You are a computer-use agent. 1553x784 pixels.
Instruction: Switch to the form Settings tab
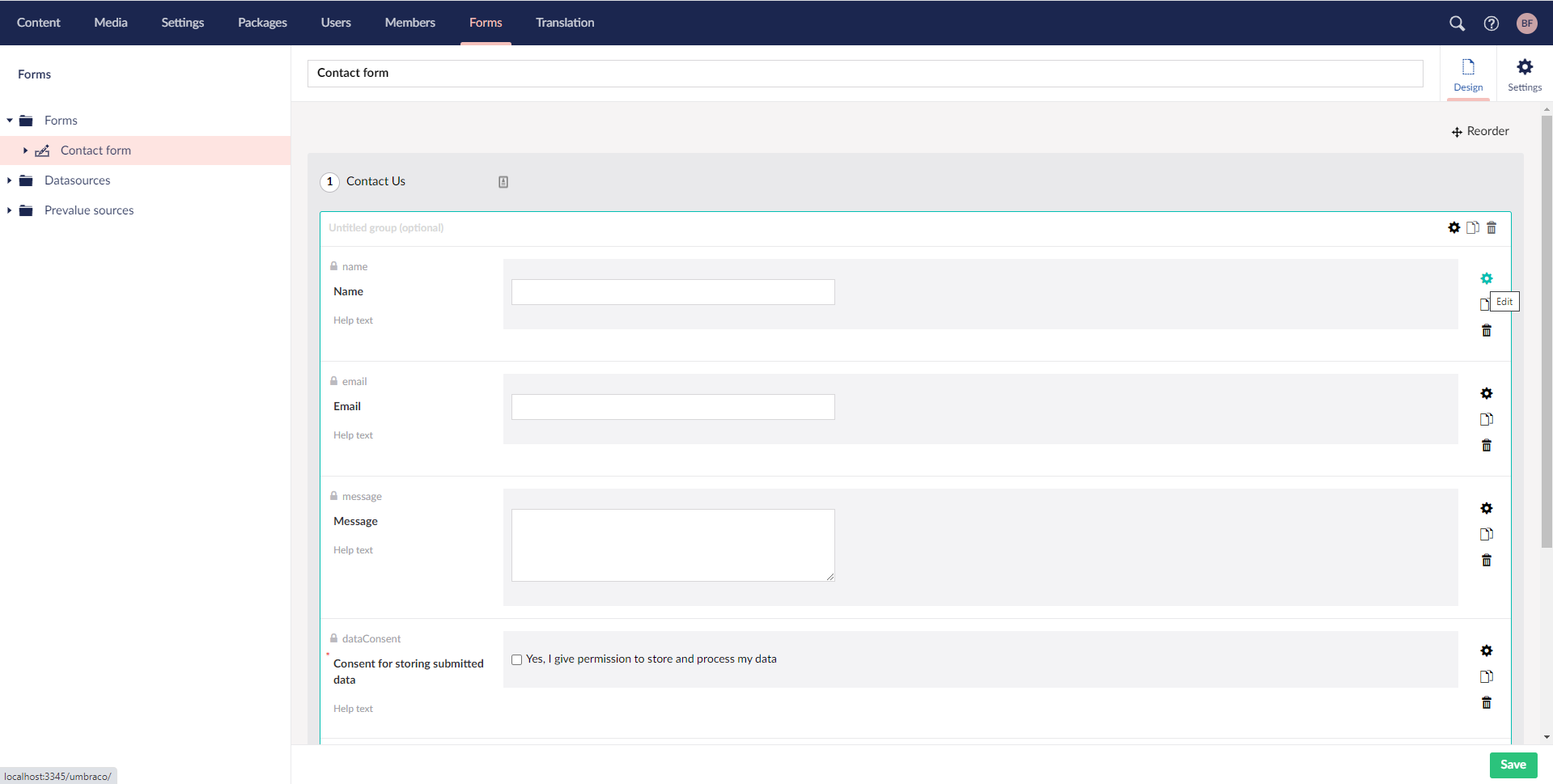(x=1525, y=74)
